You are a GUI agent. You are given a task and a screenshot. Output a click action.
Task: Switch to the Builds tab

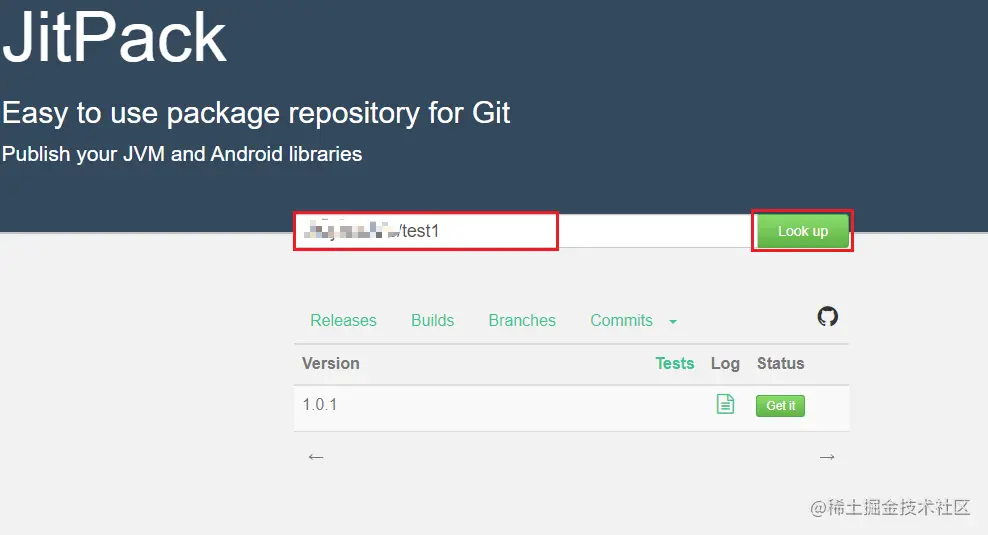pyautogui.click(x=432, y=321)
